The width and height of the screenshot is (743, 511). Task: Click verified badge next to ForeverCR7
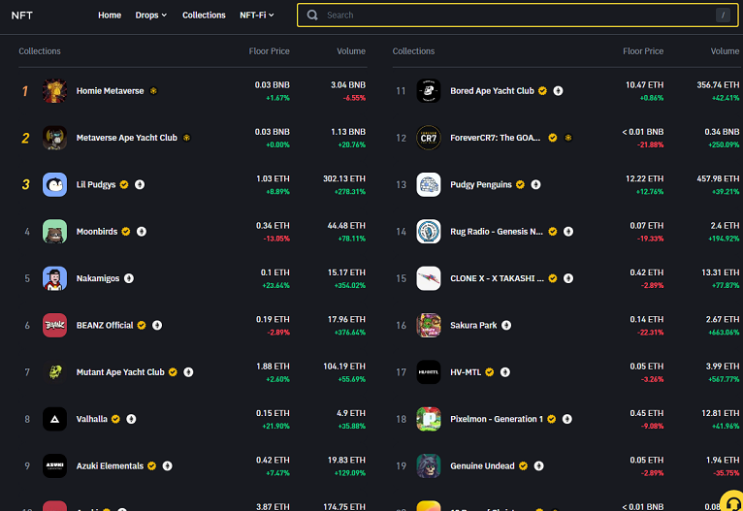[x=553, y=137]
